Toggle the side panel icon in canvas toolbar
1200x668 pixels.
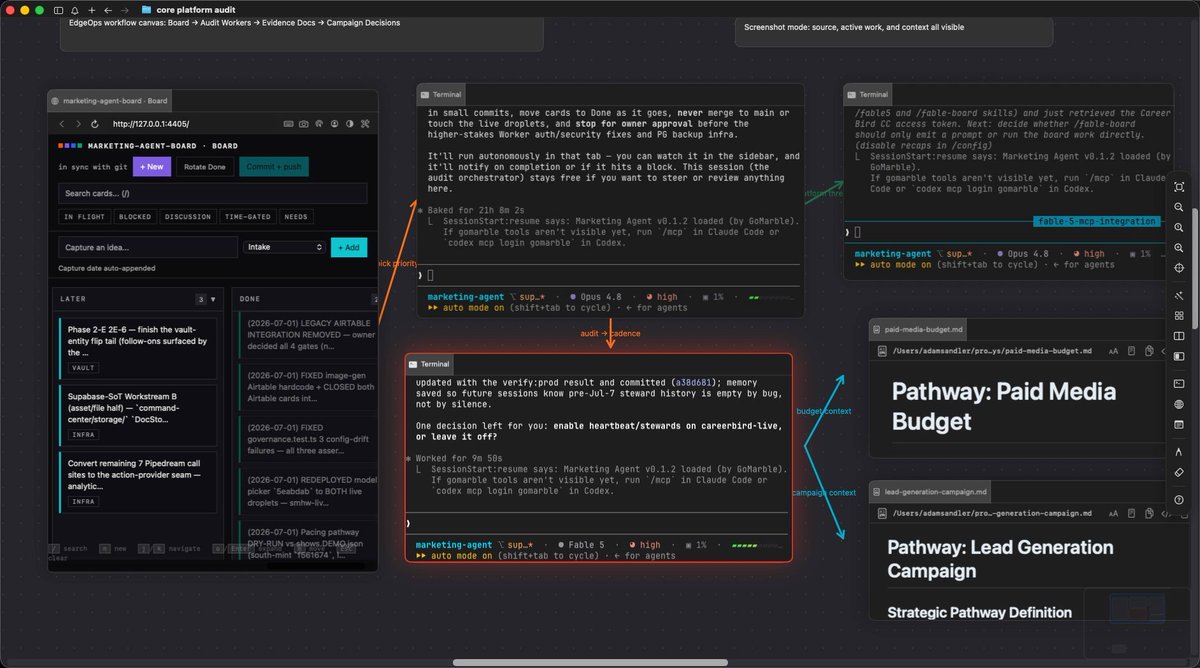tap(1179, 356)
